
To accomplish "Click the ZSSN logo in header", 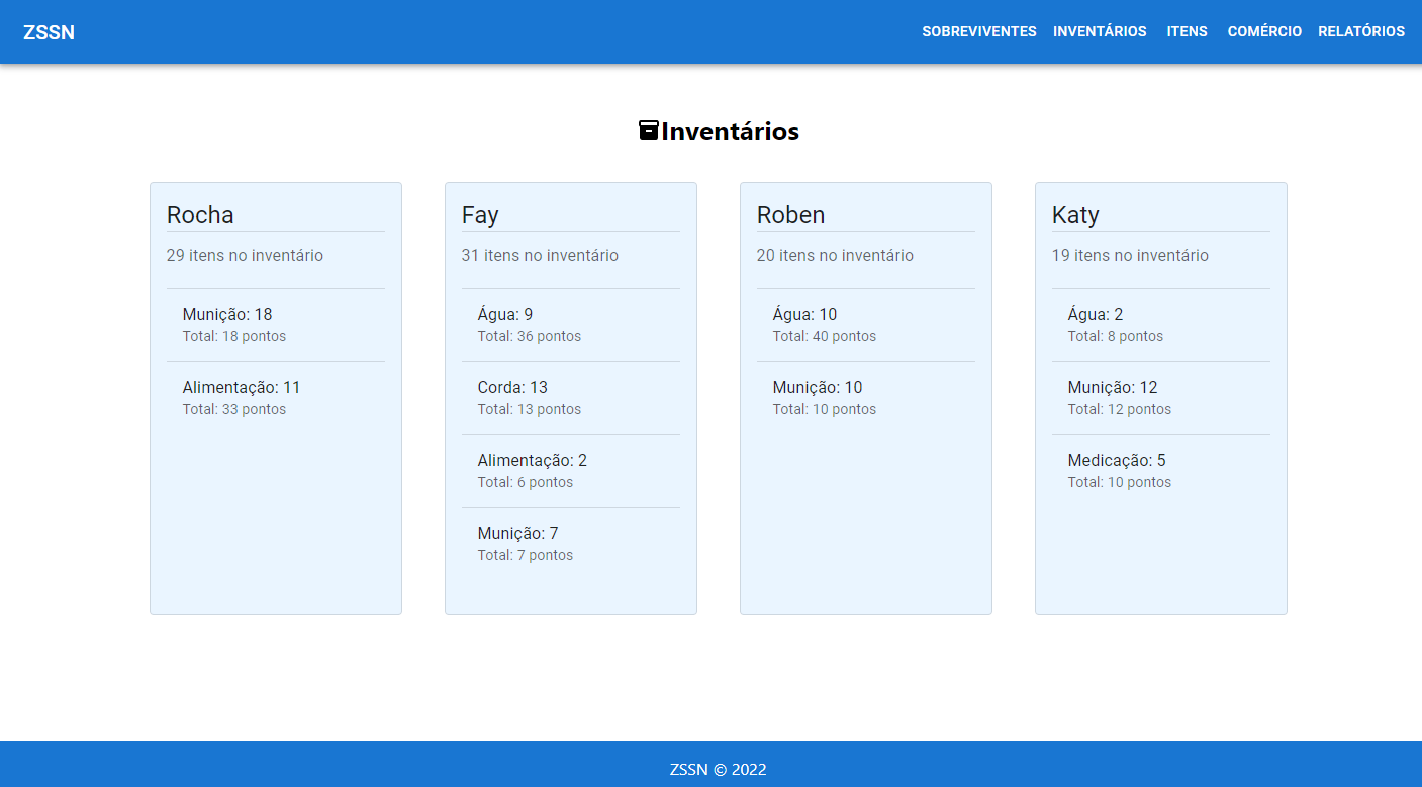I will coord(49,32).
